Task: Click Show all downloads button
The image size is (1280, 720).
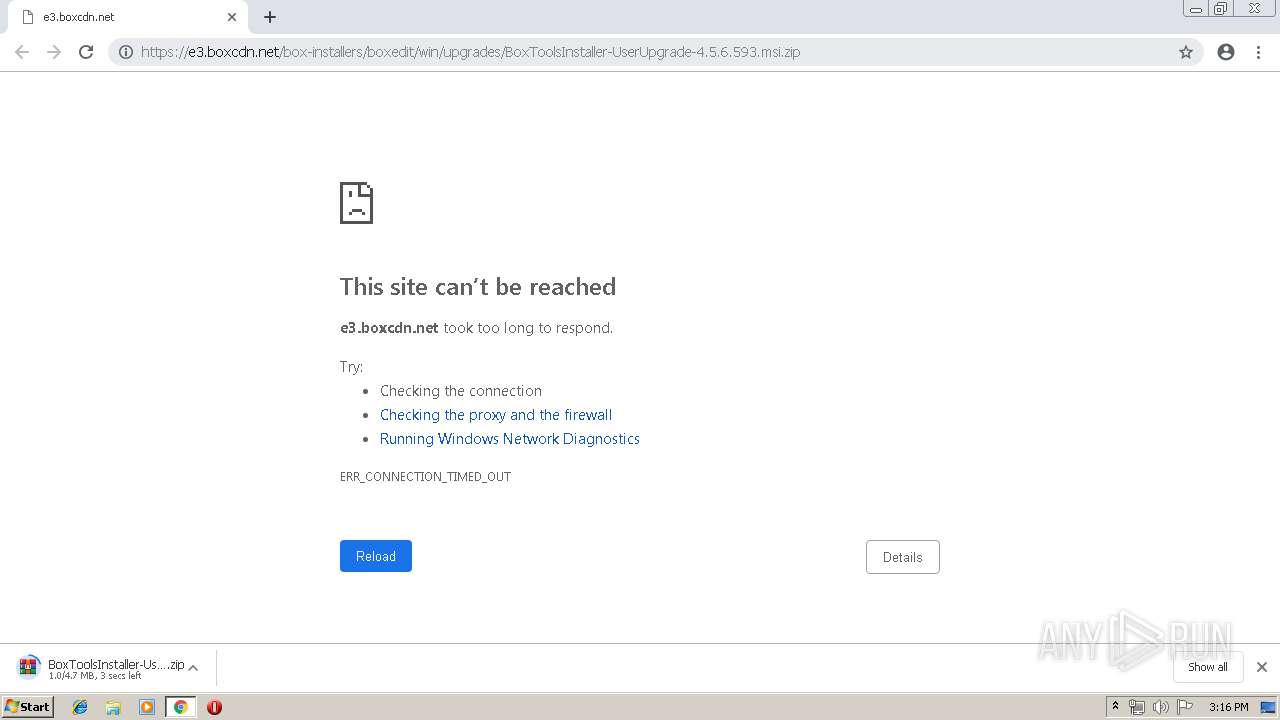Action: pyautogui.click(x=1208, y=667)
